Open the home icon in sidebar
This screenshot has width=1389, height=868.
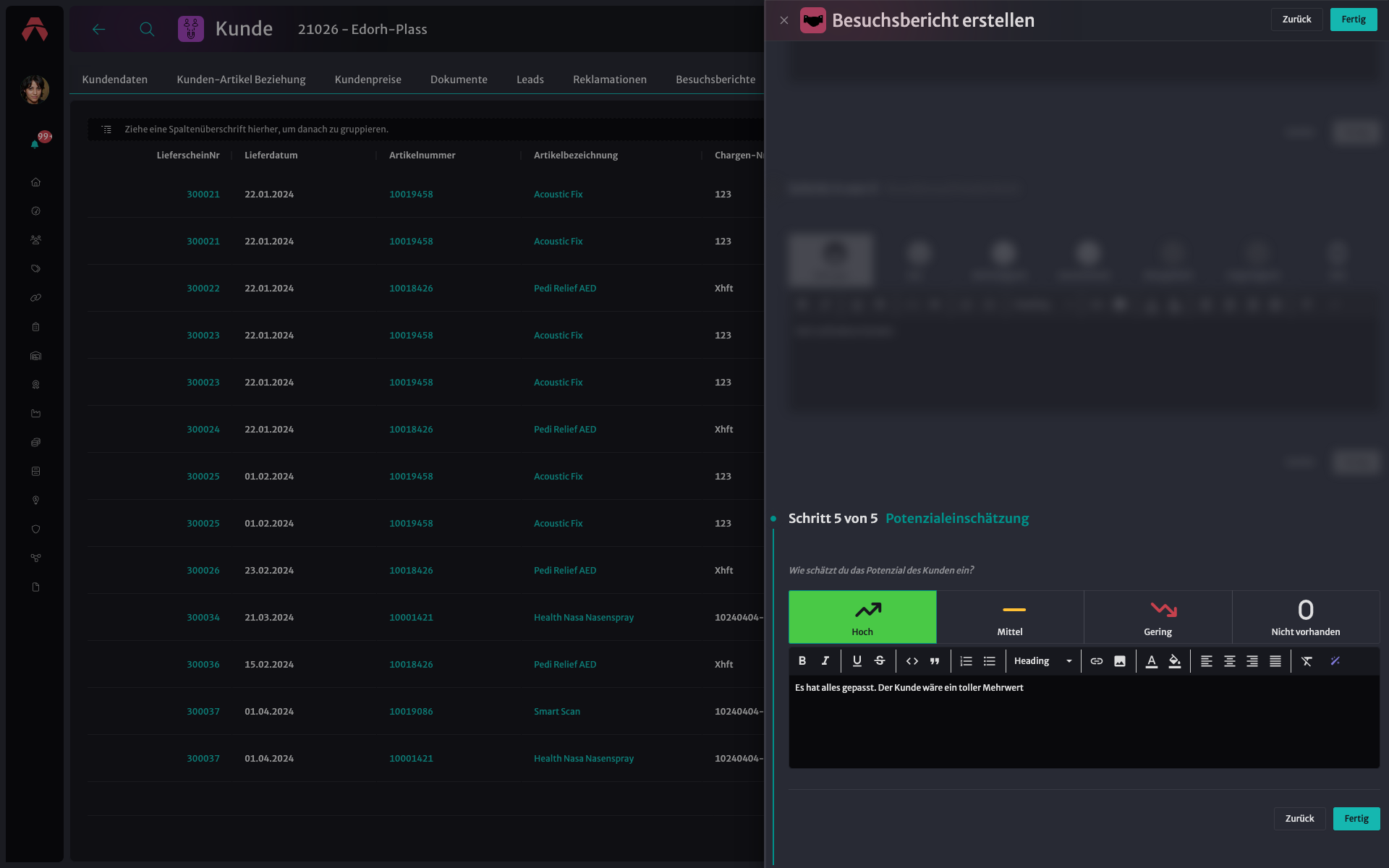click(x=35, y=182)
